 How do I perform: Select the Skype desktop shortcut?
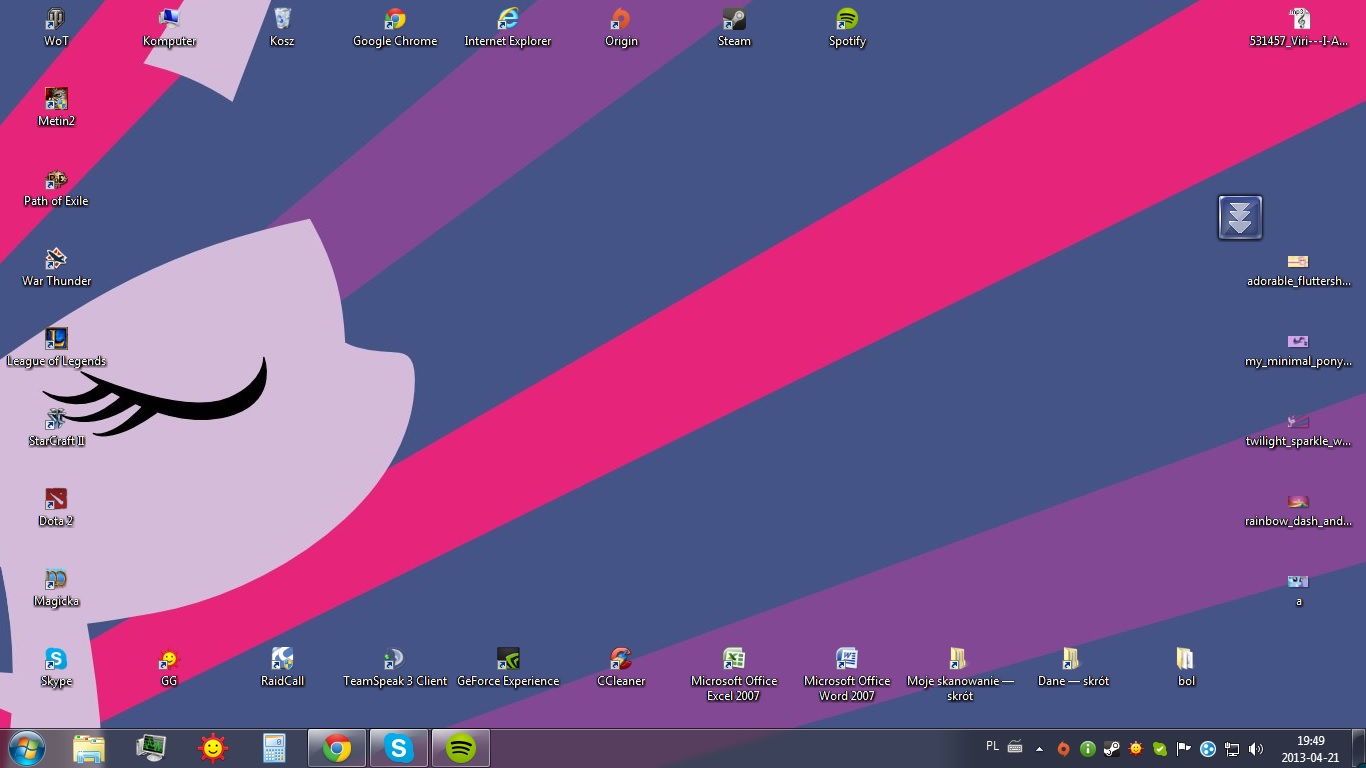56,668
